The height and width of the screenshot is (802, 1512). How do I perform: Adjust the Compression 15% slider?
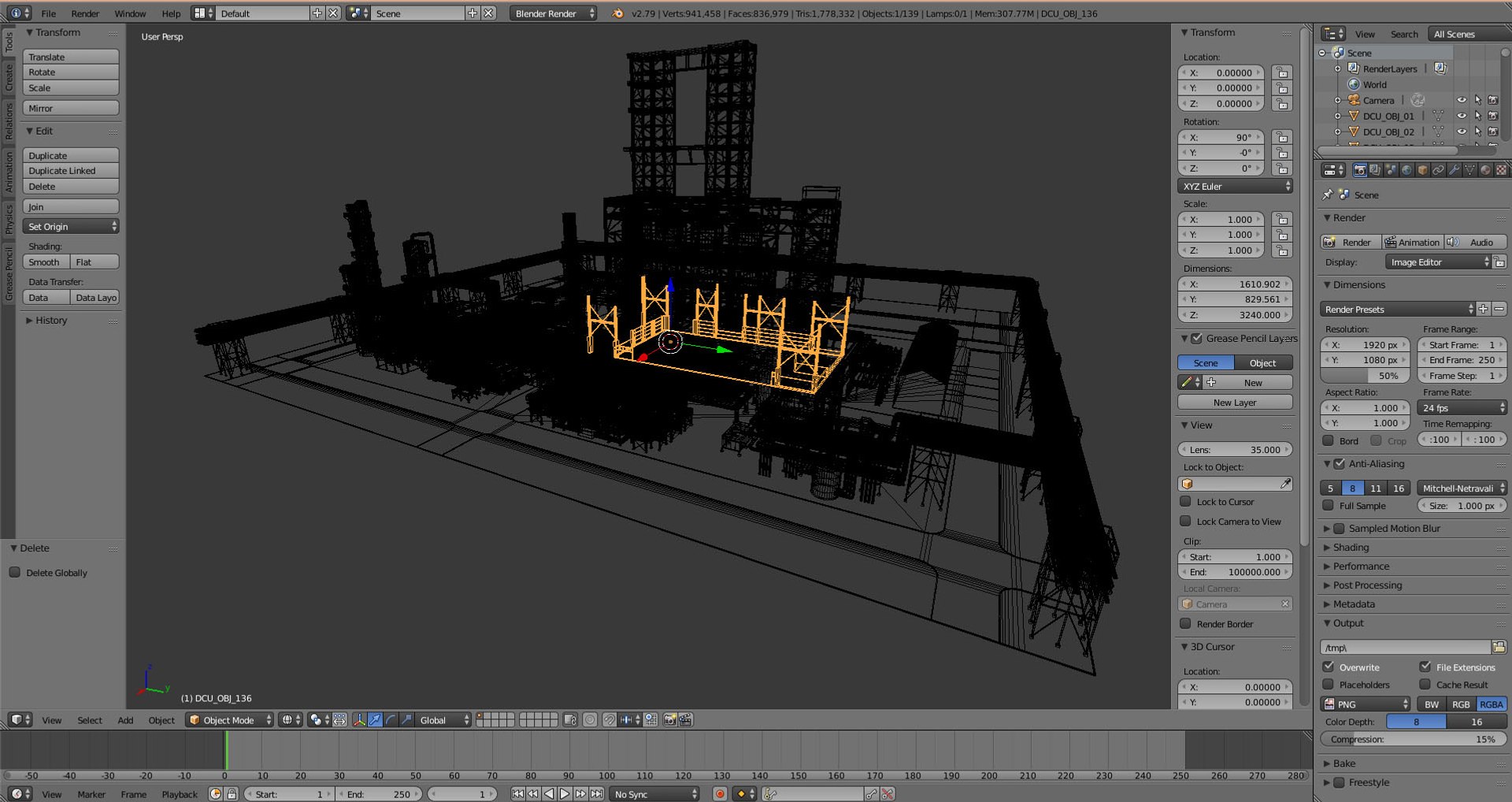click(x=1414, y=739)
